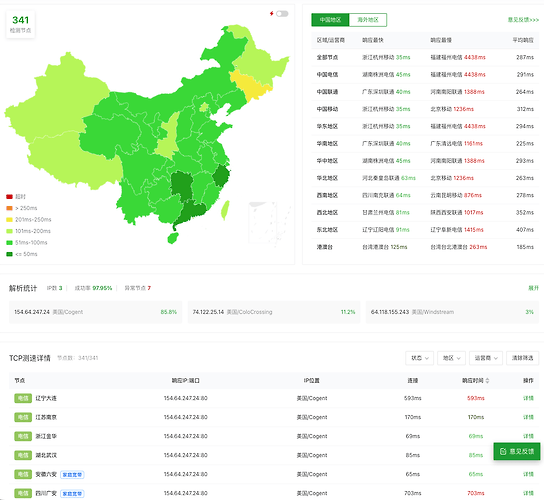Click the 响应最快 column header

point(373,40)
